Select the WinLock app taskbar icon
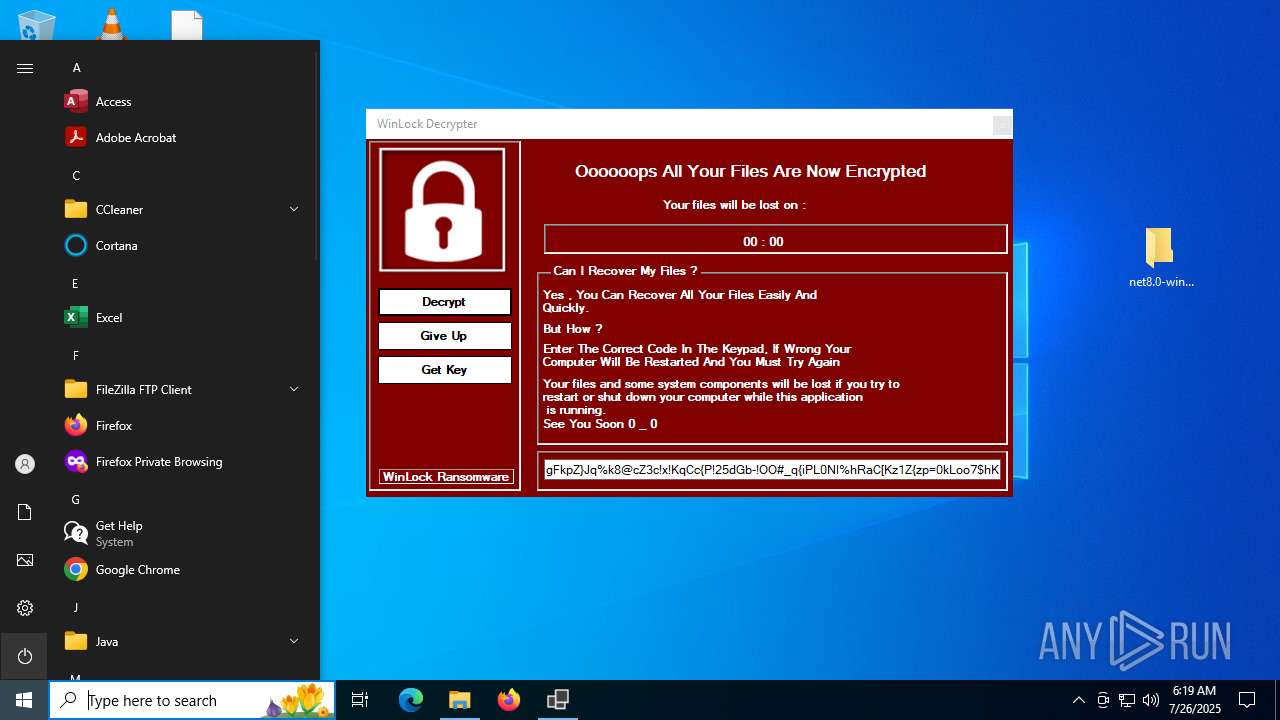This screenshot has height=720, width=1280. click(x=557, y=700)
